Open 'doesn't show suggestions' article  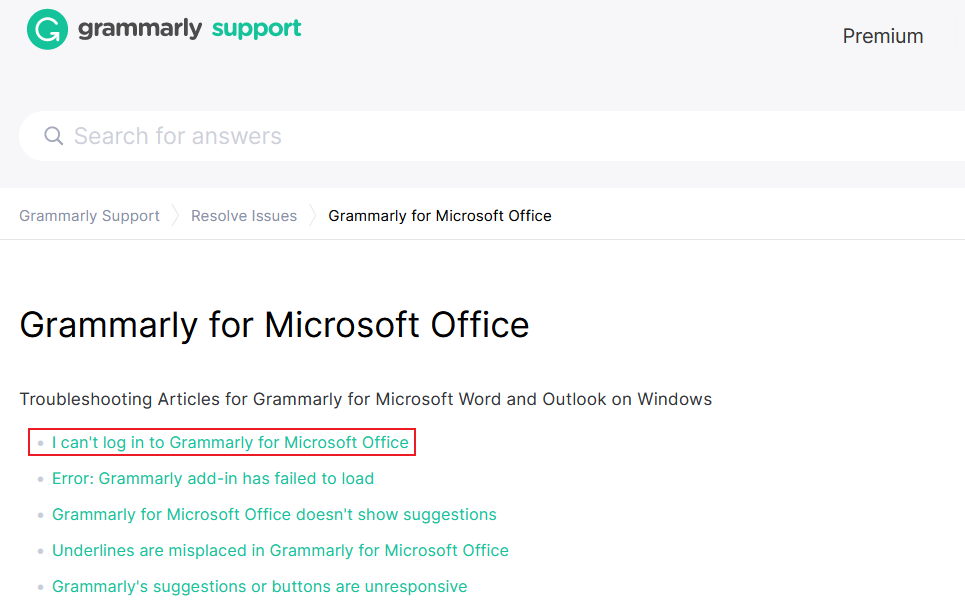274,515
